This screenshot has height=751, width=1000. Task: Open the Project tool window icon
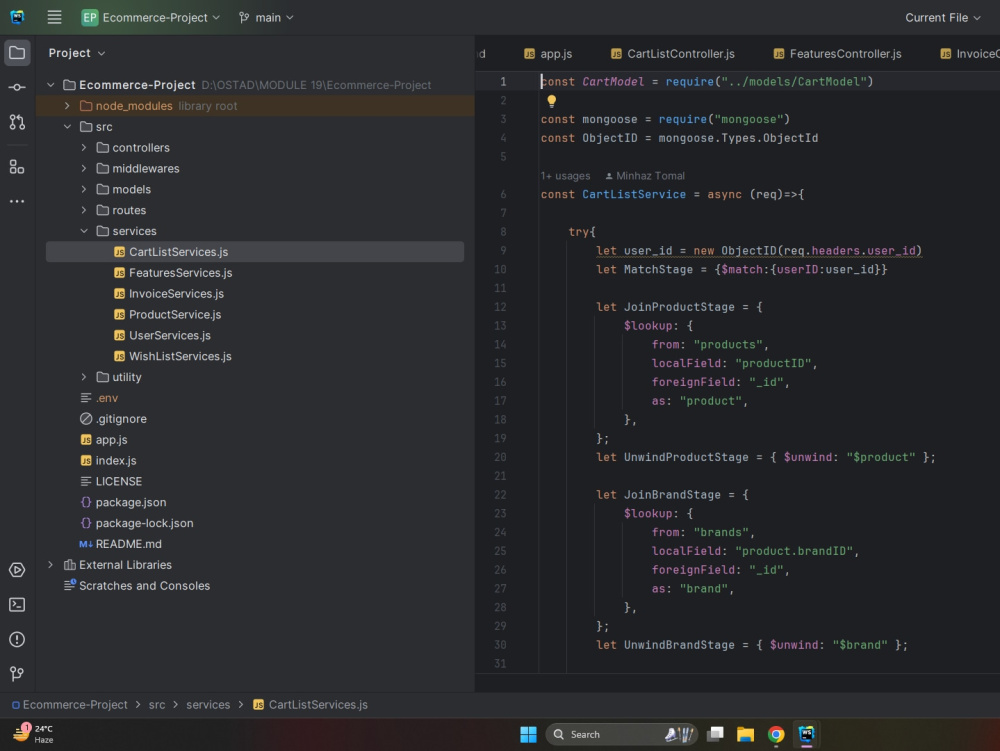coord(17,53)
